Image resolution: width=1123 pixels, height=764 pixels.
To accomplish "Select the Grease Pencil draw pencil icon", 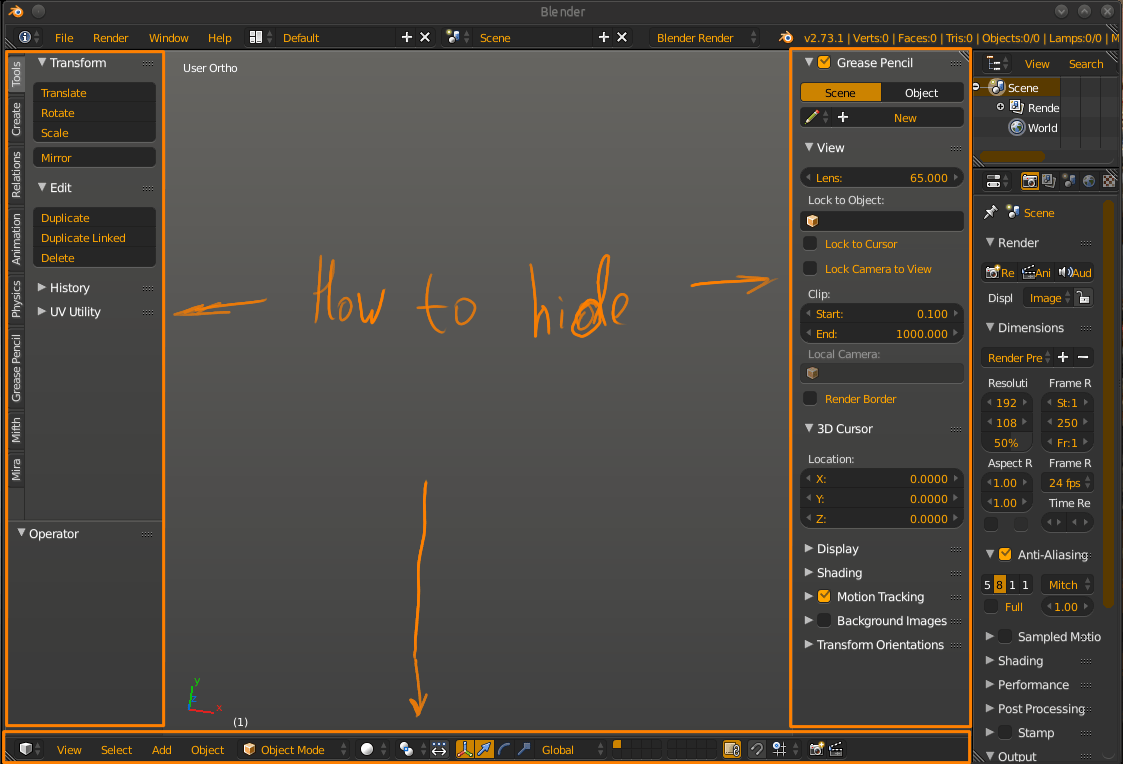I will coord(810,117).
